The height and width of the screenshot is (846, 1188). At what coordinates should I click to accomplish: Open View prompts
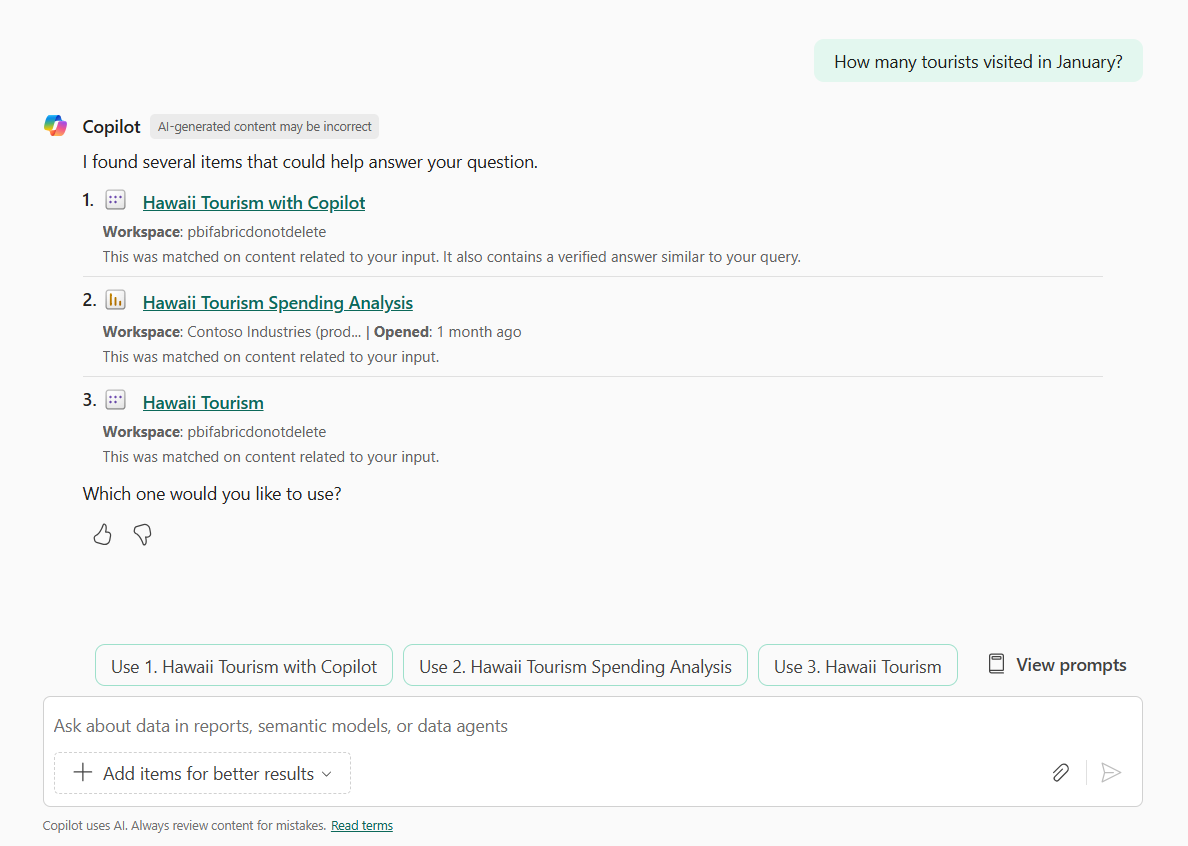(x=1058, y=665)
